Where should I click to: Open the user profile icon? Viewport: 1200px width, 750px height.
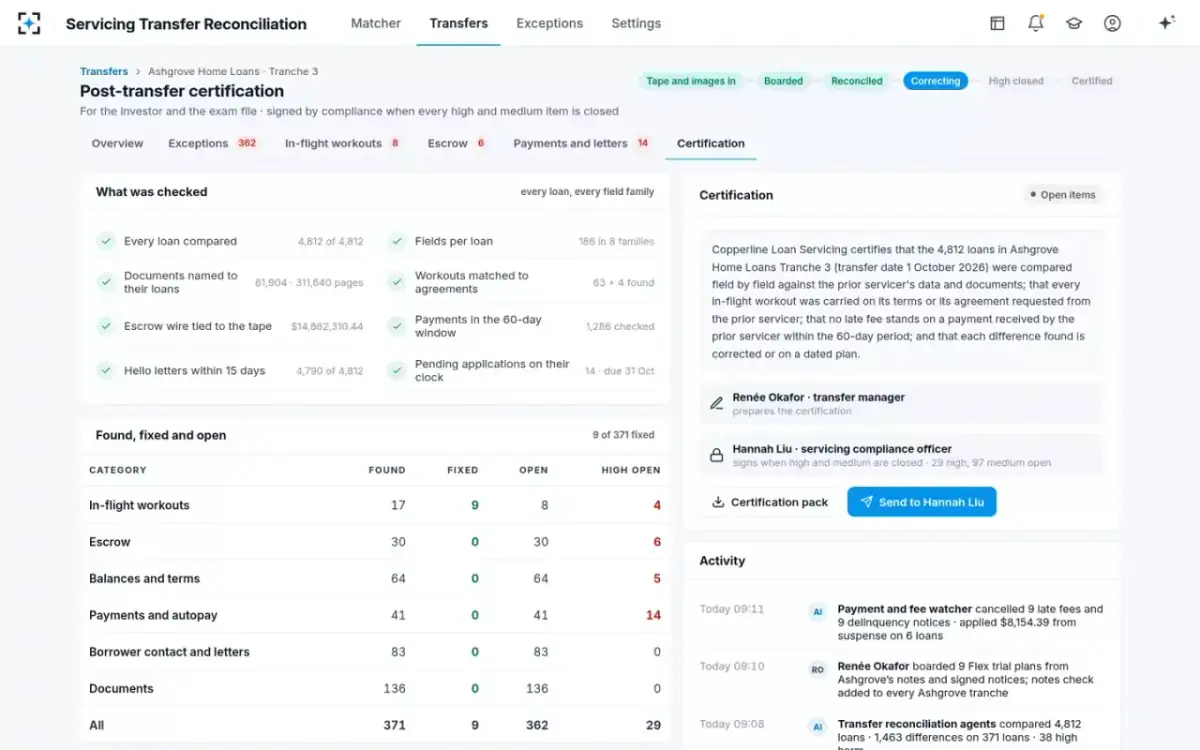pos(1112,23)
